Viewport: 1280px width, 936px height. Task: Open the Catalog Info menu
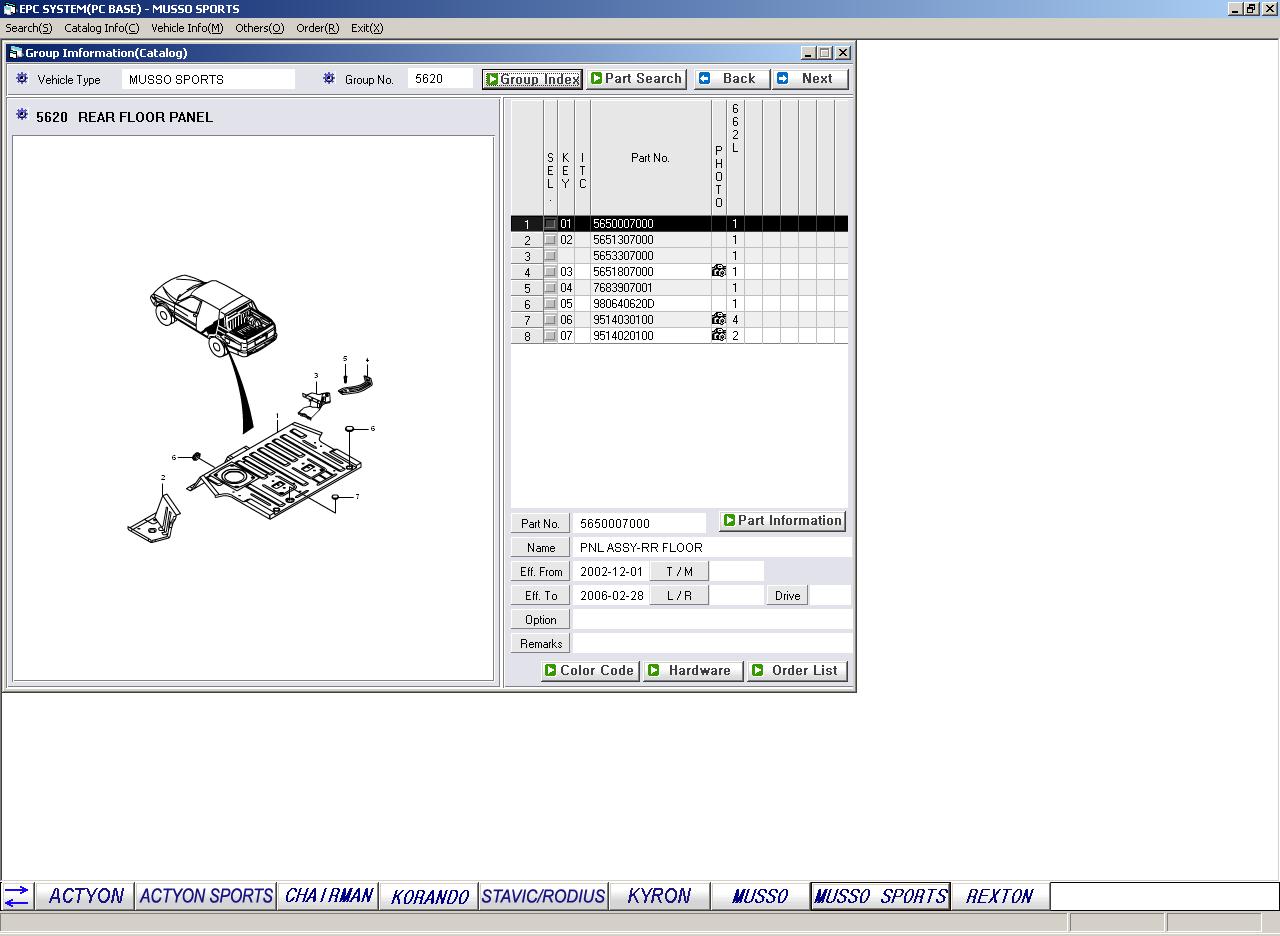(x=102, y=28)
